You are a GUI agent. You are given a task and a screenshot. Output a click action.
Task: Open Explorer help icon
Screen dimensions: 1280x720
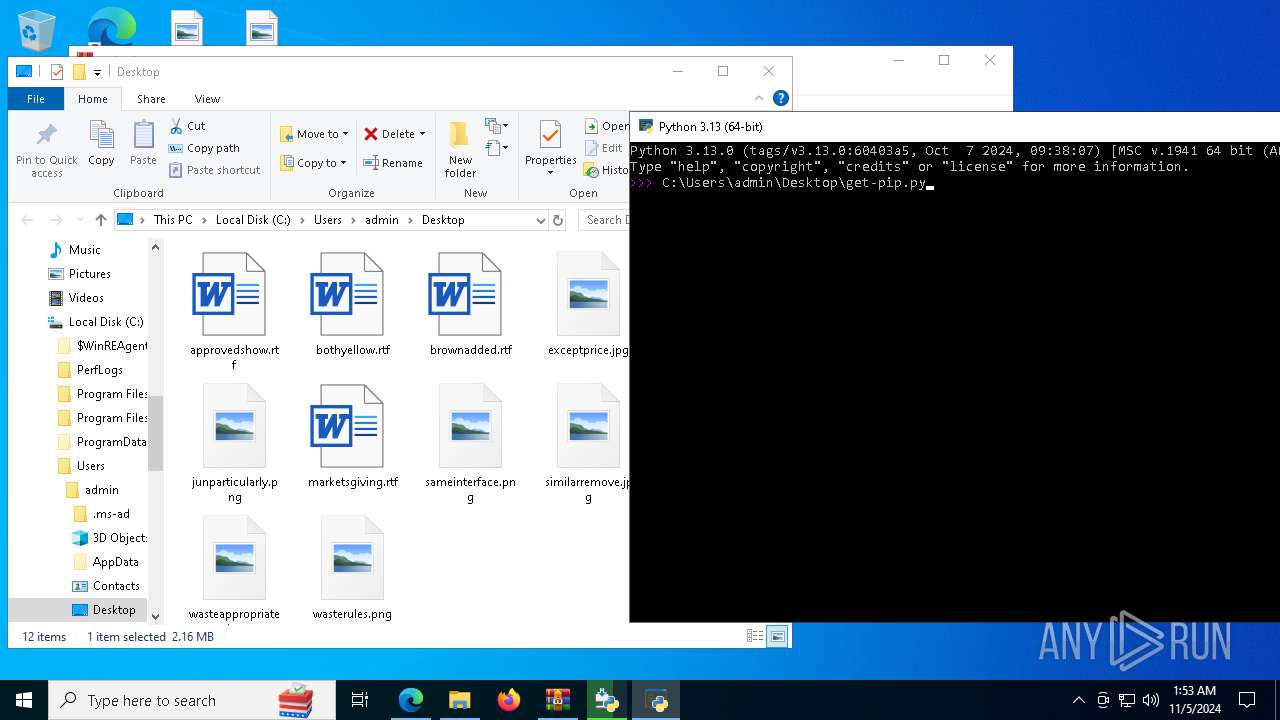coord(781,98)
